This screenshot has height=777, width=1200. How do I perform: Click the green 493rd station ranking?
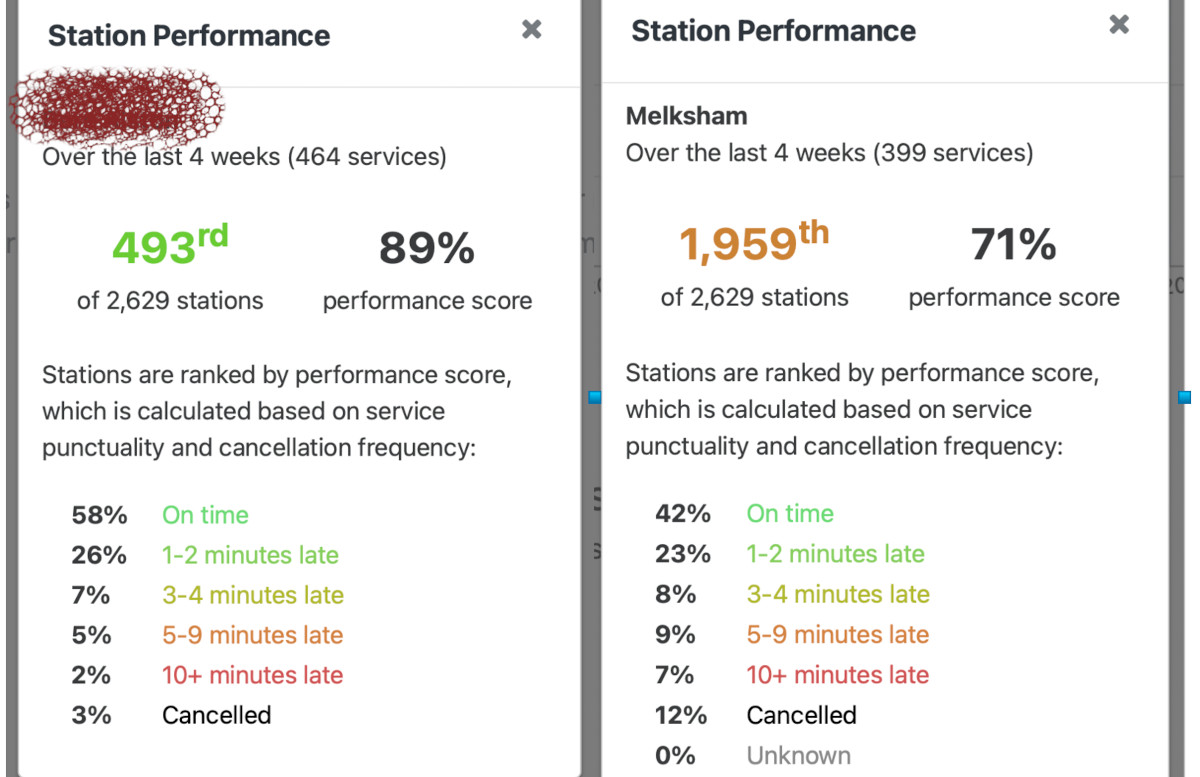170,246
